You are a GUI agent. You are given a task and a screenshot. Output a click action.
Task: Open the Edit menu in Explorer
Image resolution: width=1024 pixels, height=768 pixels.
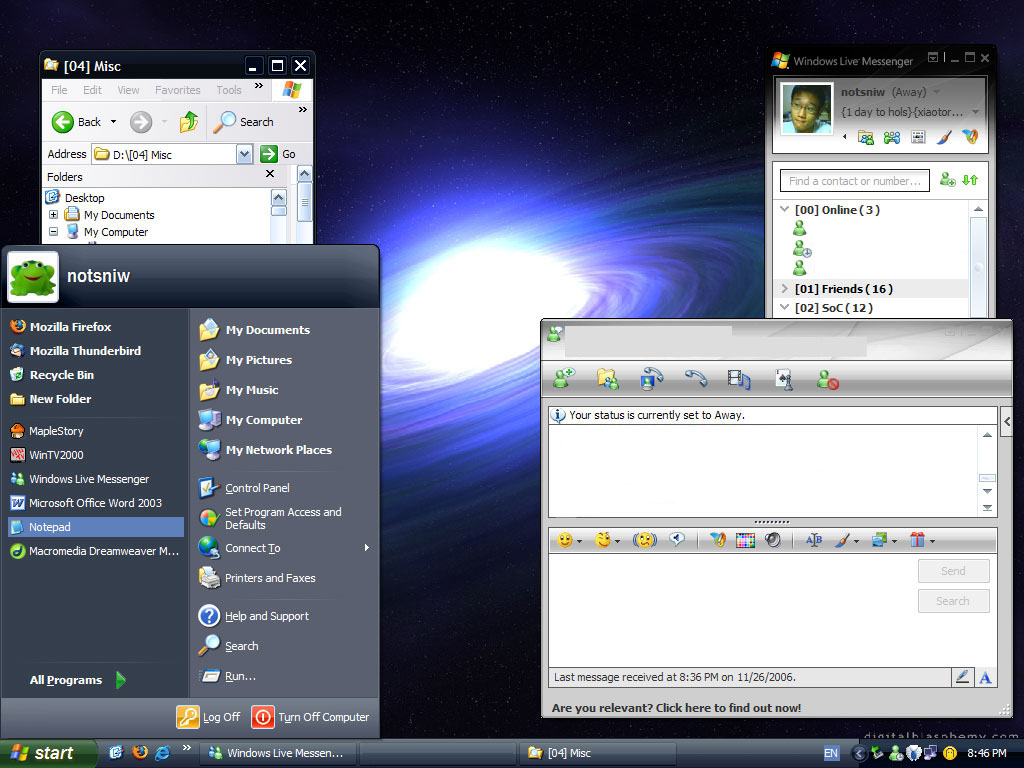(92, 90)
